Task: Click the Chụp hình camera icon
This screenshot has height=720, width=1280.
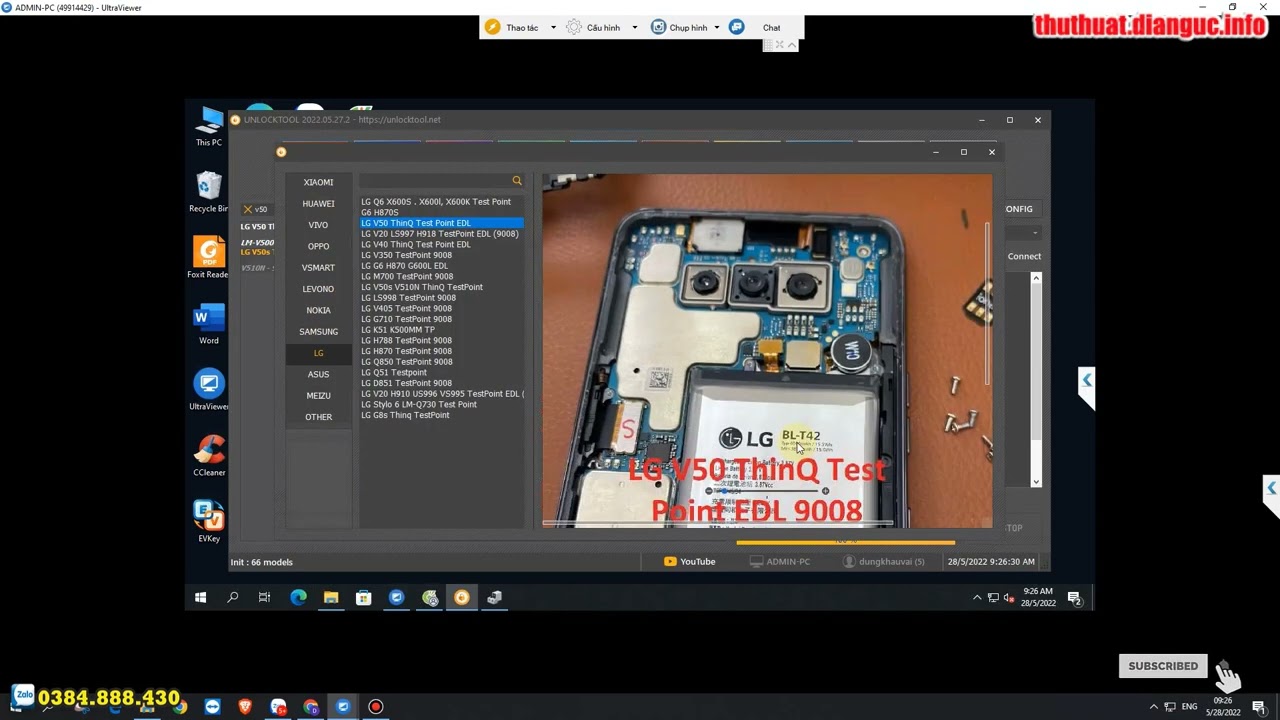Action: tap(658, 27)
